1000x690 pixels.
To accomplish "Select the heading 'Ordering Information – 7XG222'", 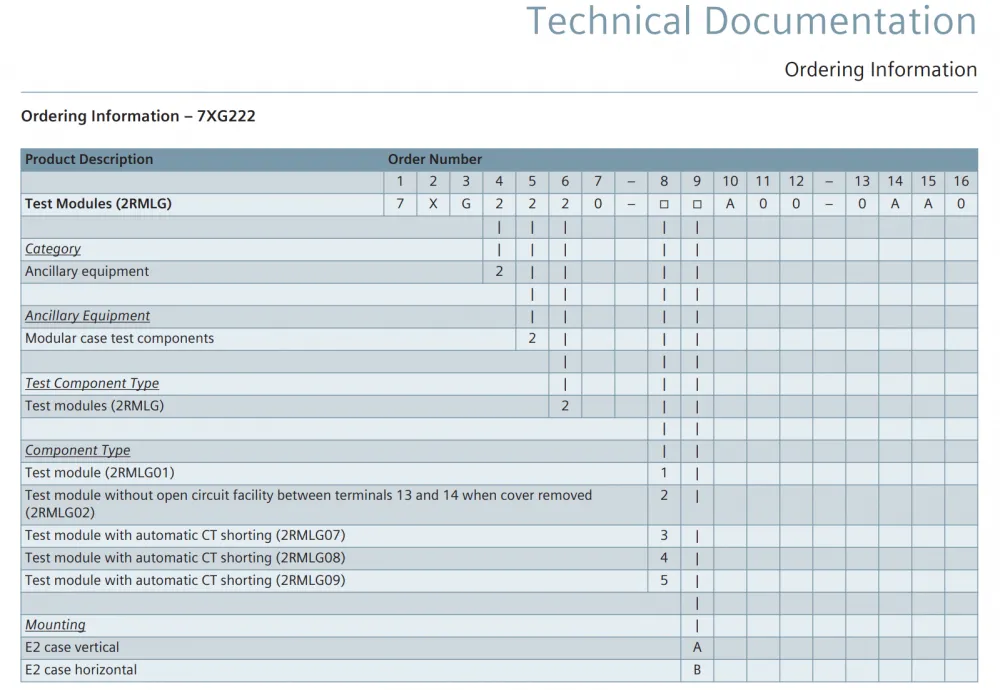I will [x=138, y=116].
